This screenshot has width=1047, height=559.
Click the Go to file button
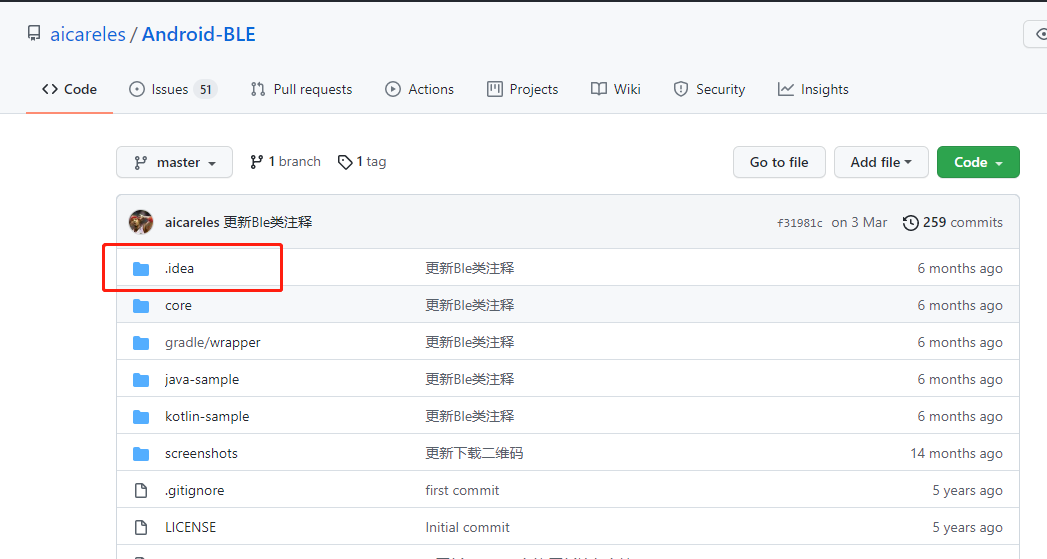point(779,162)
